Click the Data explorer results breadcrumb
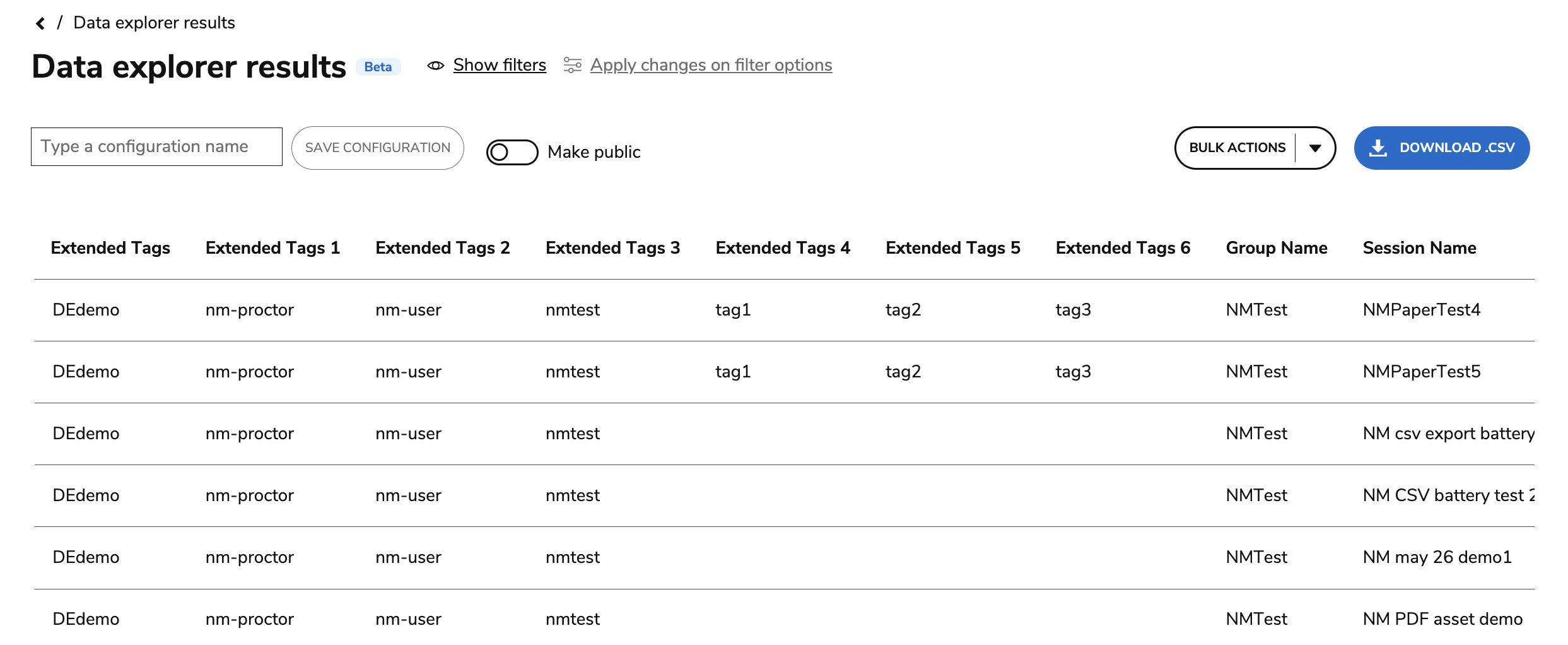The width and height of the screenshot is (1568, 645). pyautogui.click(x=154, y=23)
